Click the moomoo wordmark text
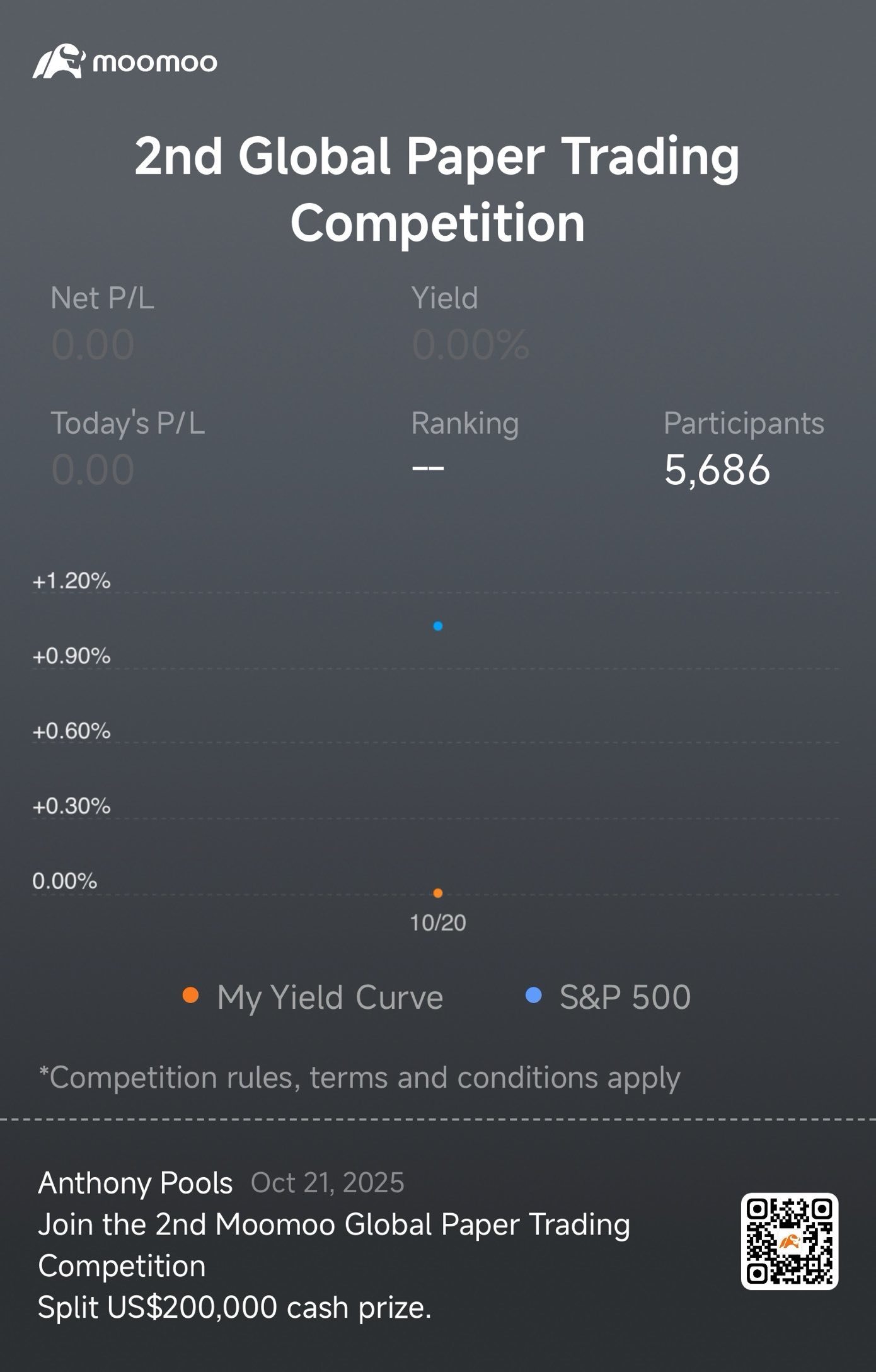 [155, 62]
